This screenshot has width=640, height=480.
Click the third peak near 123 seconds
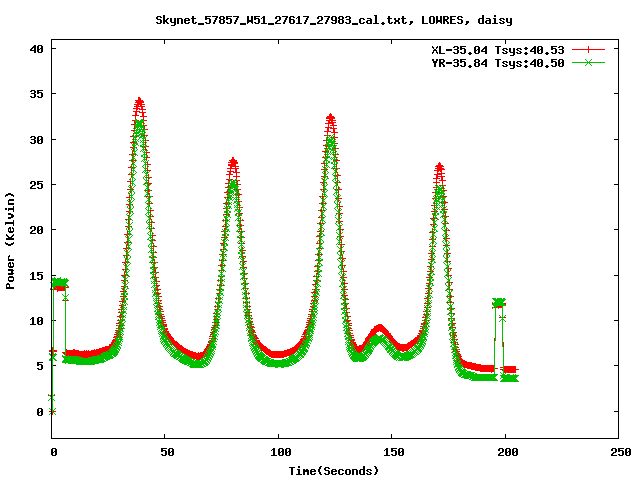(x=331, y=118)
